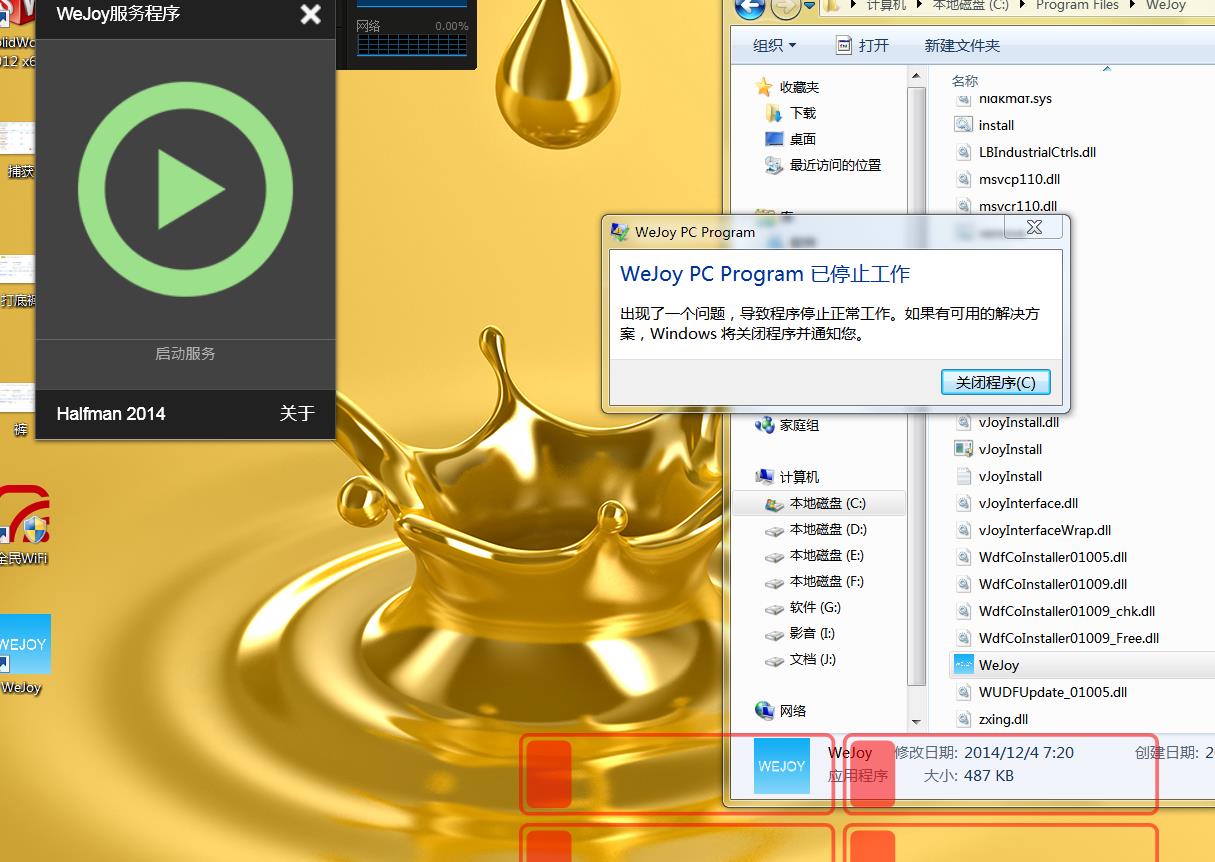The height and width of the screenshot is (862, 1215).
Task: Expand the breadcrumb arrow before 本地磁盘 (C:)
Action: [x=920, y=5]
